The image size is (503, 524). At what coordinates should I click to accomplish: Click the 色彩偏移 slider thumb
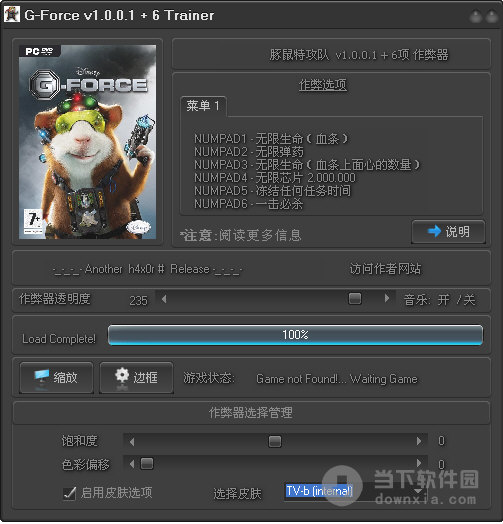(147, 464)
